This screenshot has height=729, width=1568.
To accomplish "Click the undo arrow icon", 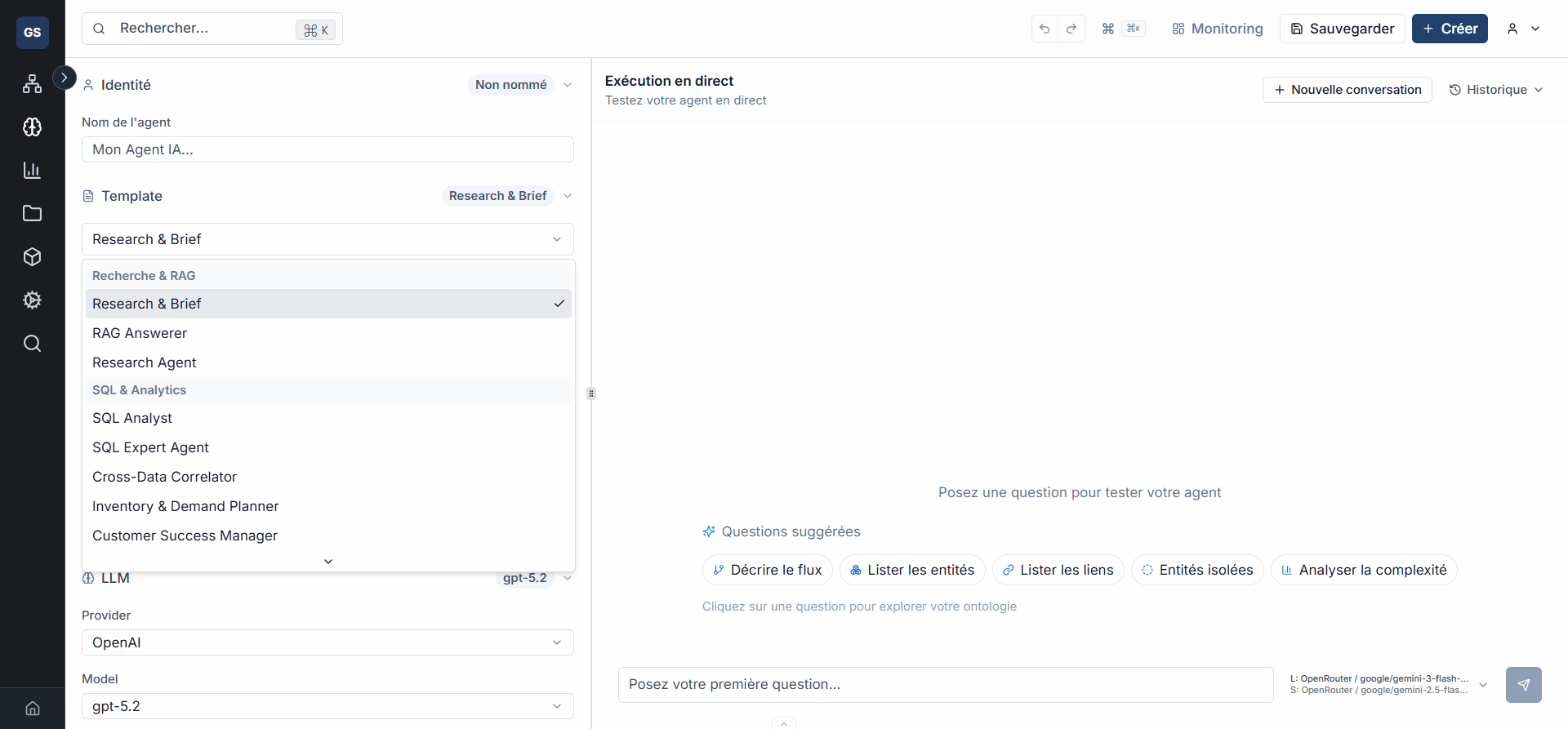I will pyautogui.click(x=1045, y=29).
